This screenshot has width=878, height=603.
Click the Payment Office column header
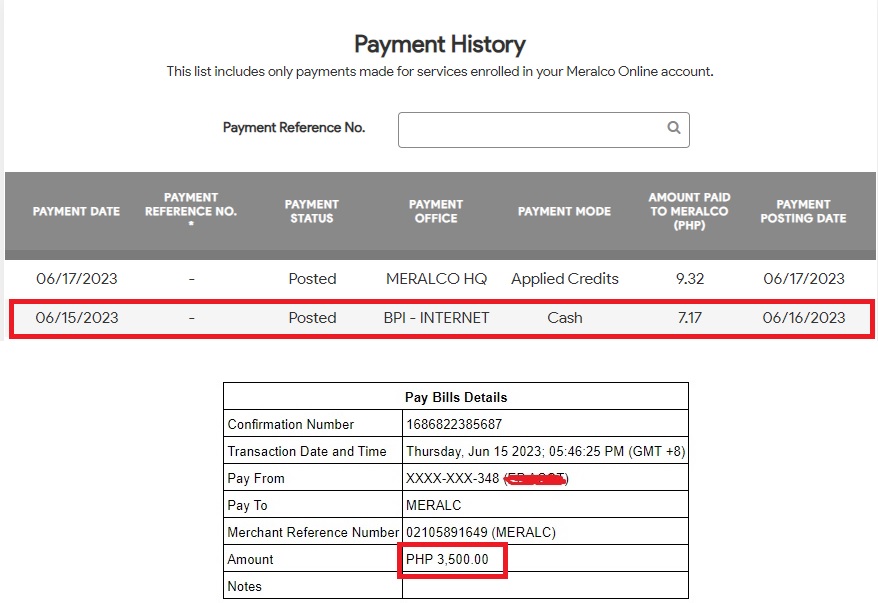(x=436, y=212)
